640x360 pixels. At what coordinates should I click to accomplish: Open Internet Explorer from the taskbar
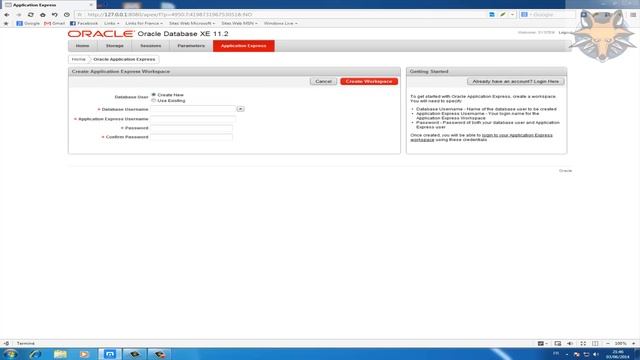tap(36, 354)
